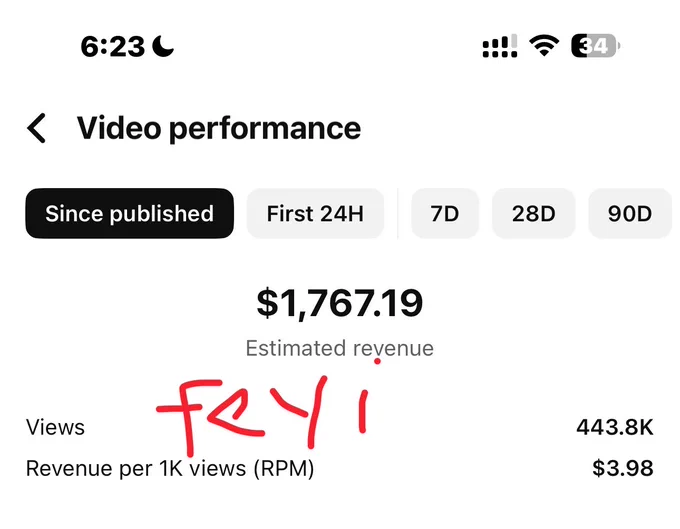Viewport: 680px width, 529px height.
Task: Tap the Estimated revenue label
Action: click(x=340, y=348)
